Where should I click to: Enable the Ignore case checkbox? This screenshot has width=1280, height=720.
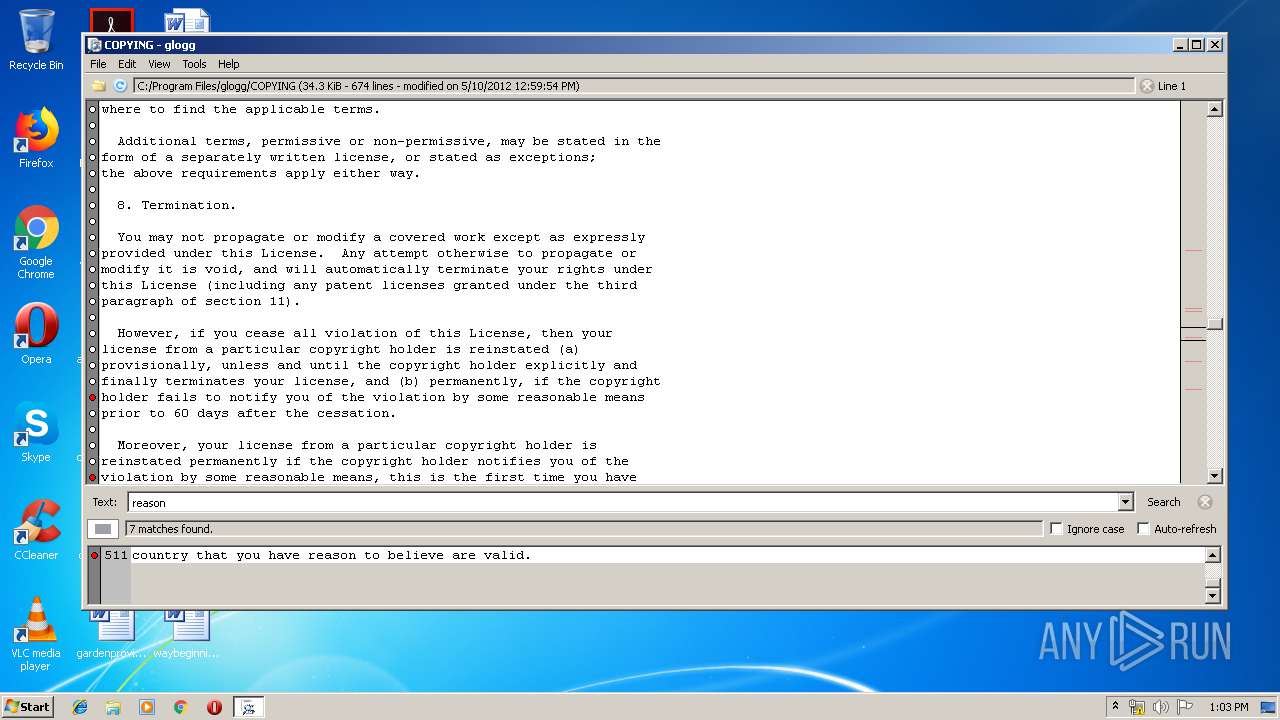(1056, 529)
